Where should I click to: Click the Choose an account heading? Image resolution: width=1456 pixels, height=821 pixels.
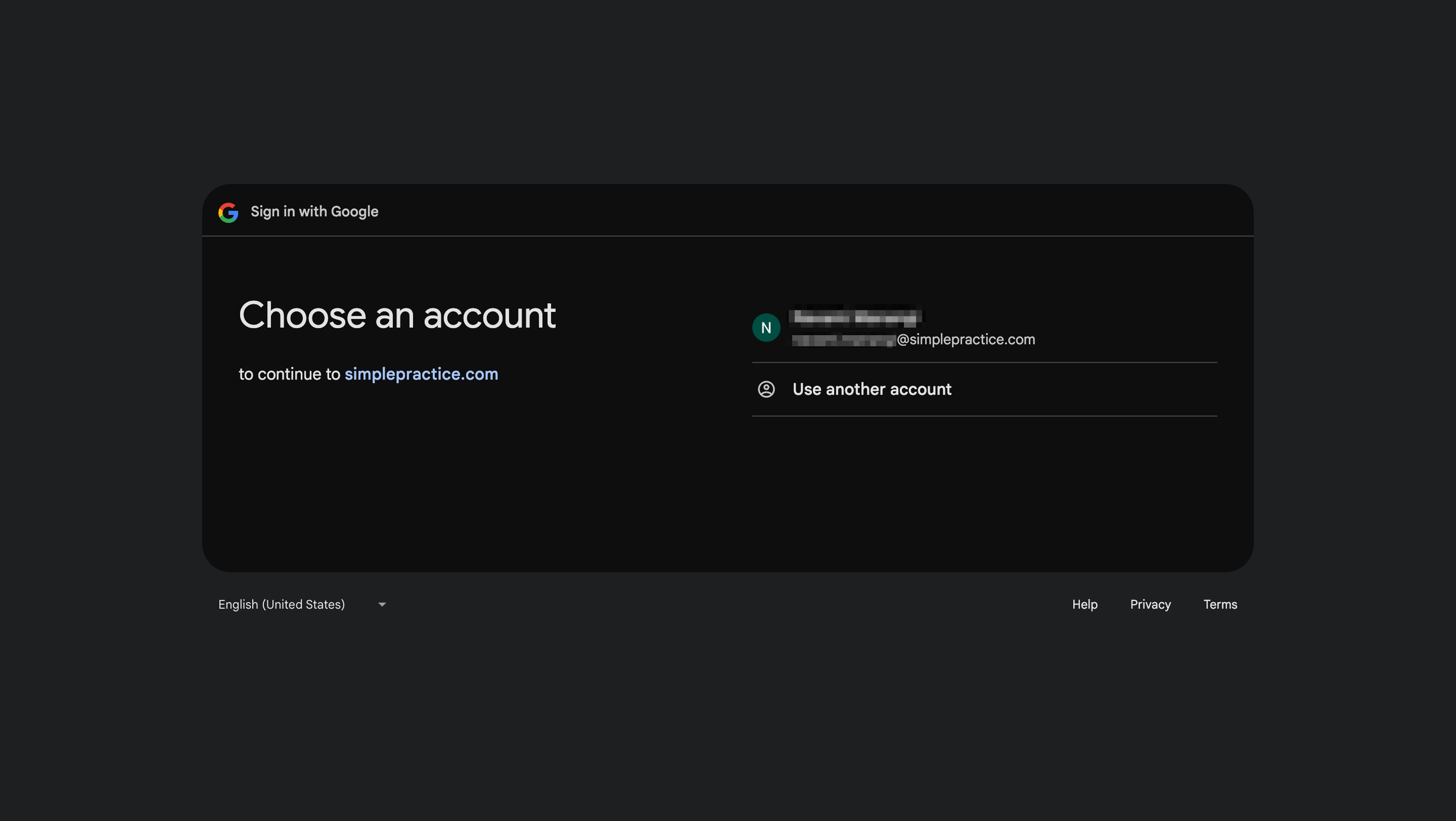(x=397, y=315)
